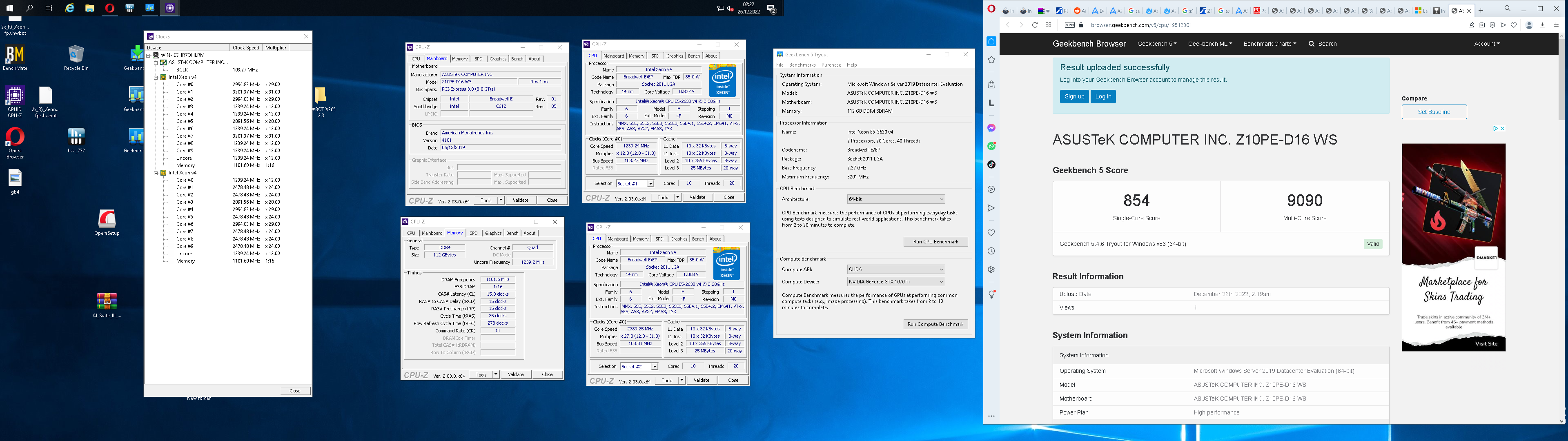Click Run Compute Benchmark button
The width and height of the screenshot is (1568, 441).
[x=935, y=324]
